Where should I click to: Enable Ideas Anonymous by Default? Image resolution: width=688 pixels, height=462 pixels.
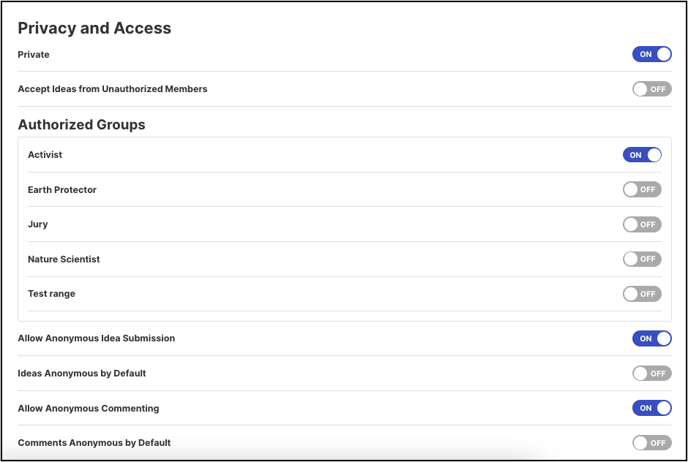coord(652,373)
